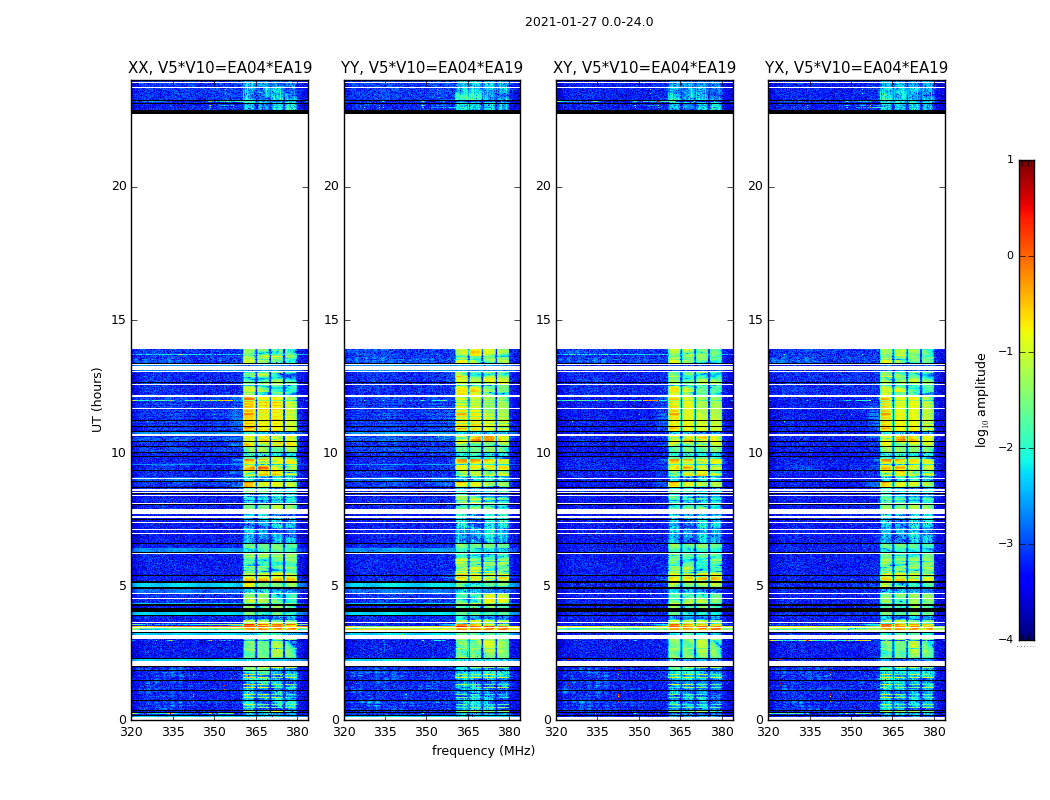Screen dimensions: 1050x800
Task: Click the XX, V5*V10=EA04*EA19 panel title
Action: coord(220,68)
